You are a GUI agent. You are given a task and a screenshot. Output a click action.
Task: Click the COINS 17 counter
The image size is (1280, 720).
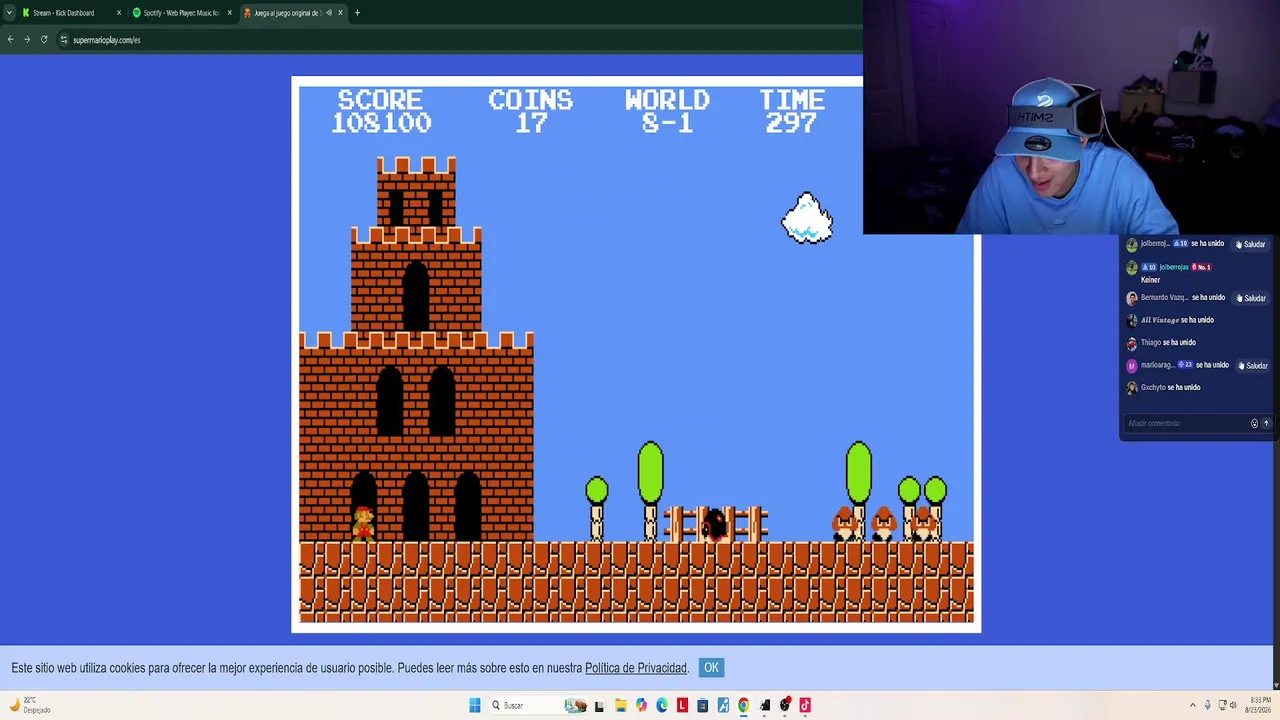coord(531,112)
